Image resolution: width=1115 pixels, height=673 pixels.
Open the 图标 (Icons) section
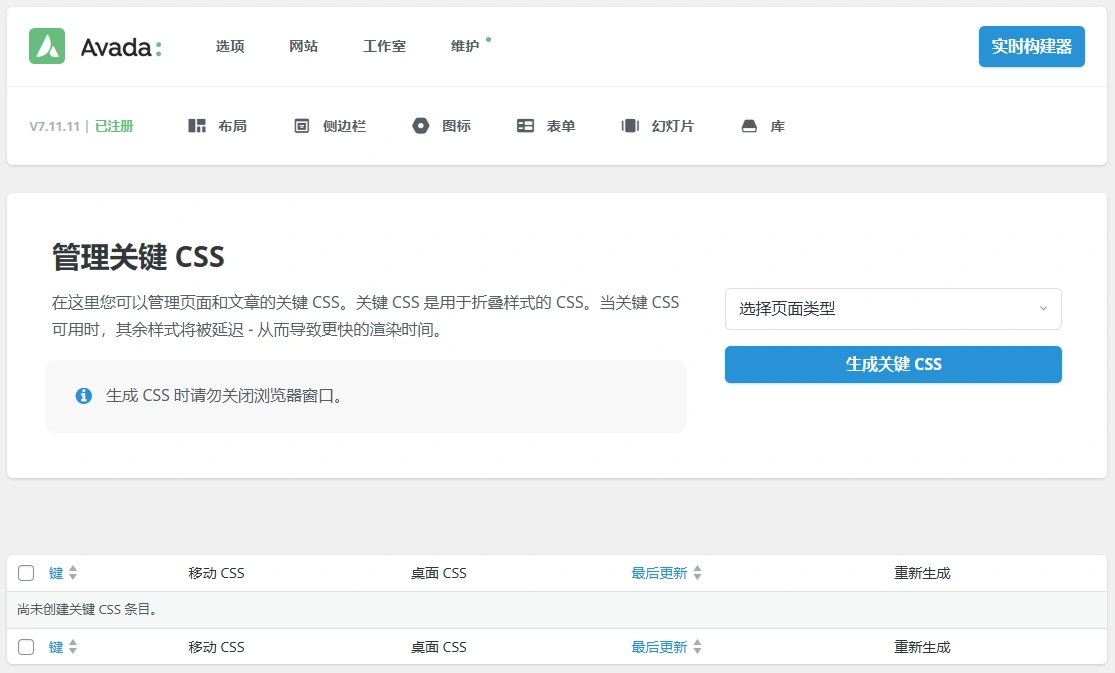click(x=442, y=126)
